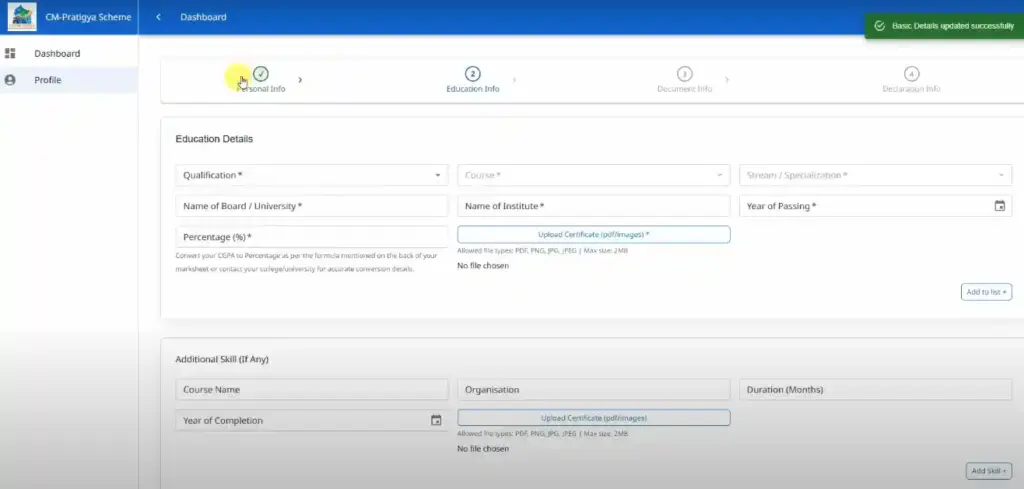1024x489 pixels.
Task: Select Dashboard in the left sidebar
Action: click(57, 53)
